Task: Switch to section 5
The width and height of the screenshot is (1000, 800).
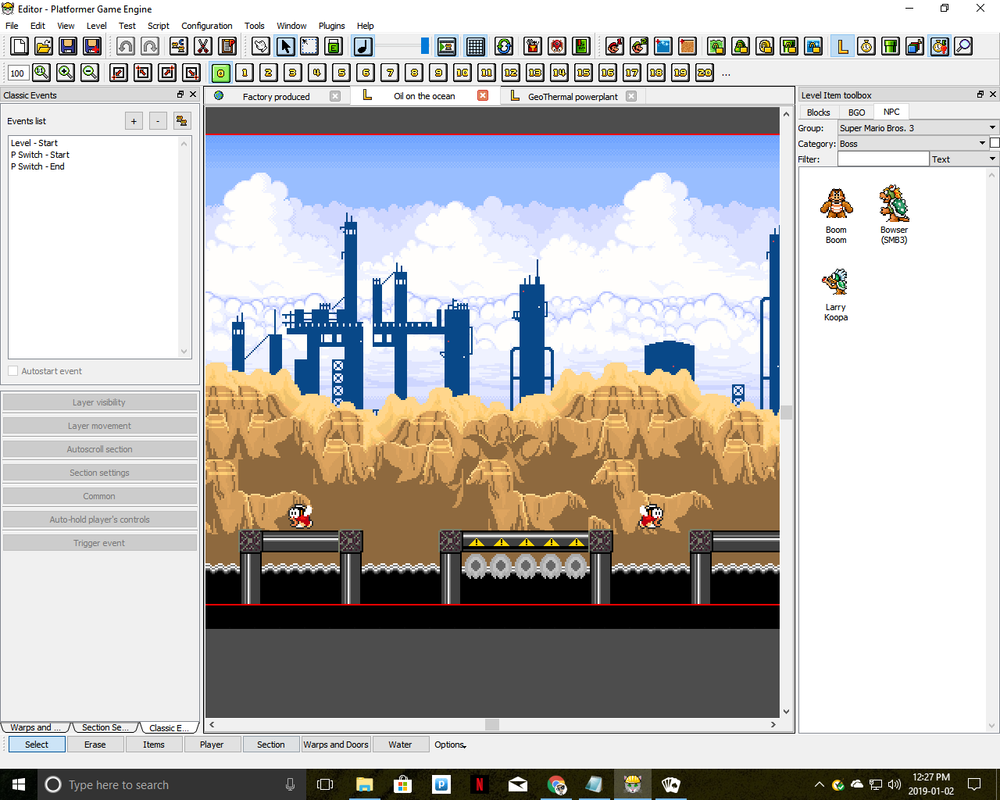Action: pos(341,72)
